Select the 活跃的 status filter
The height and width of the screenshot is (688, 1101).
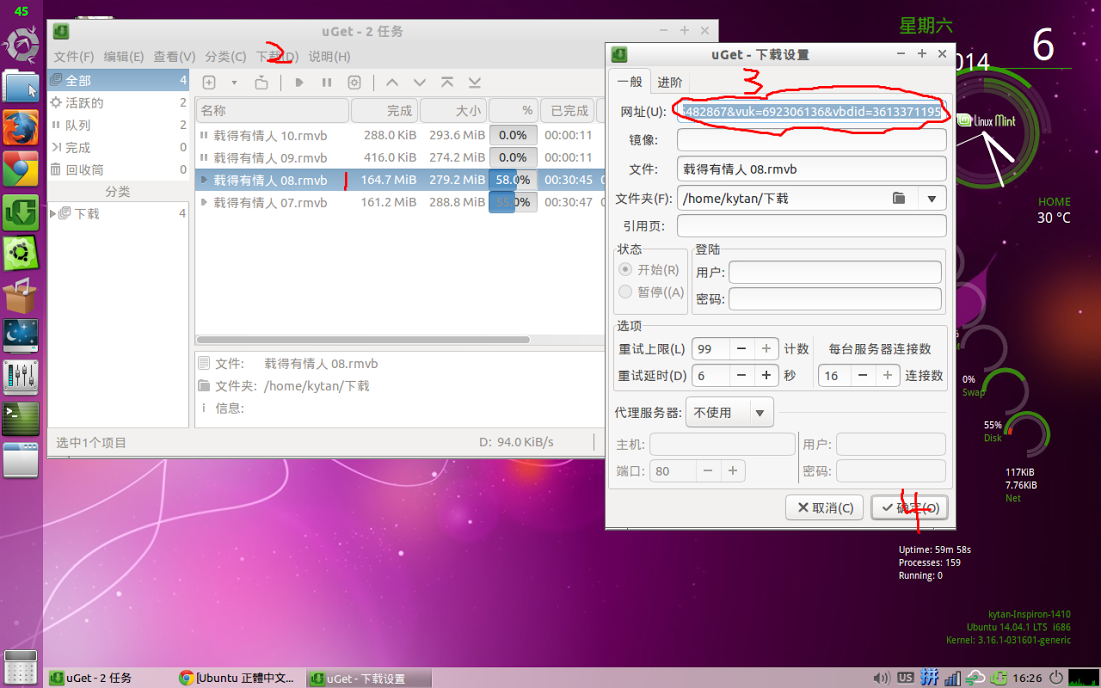tap(118, 103)
